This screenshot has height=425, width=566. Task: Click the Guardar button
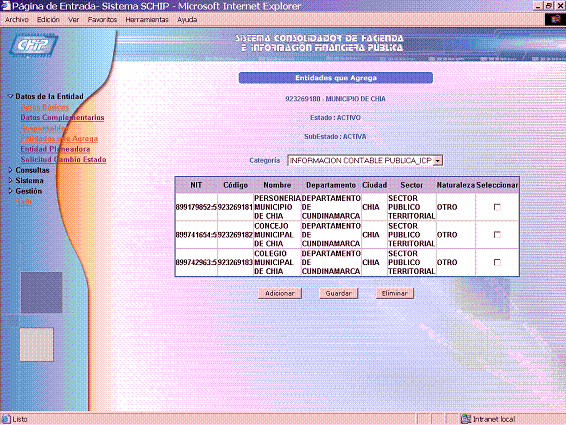click(339, 293)
